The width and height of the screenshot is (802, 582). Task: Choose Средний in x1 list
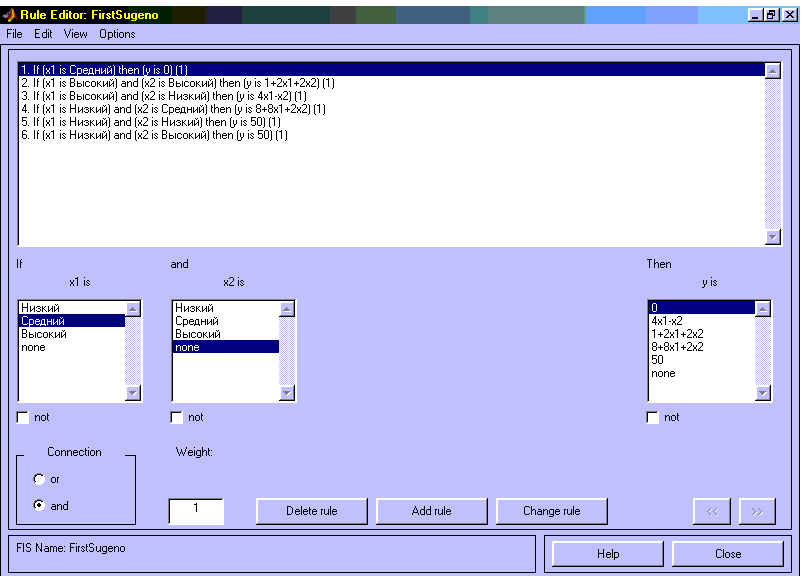point(72,321)
